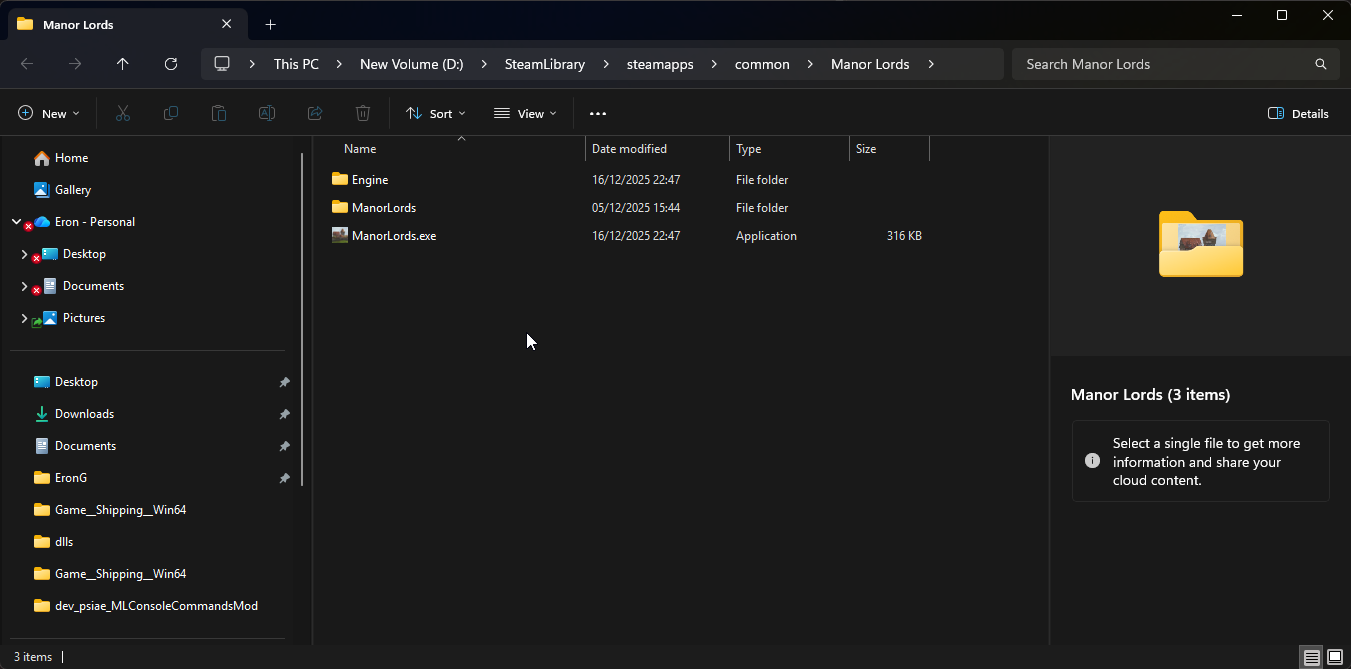The height and width of the screenshot is (669, 1351).
Task: Go up one folder level
Action: pyautogui.click(x=123, y=64)
